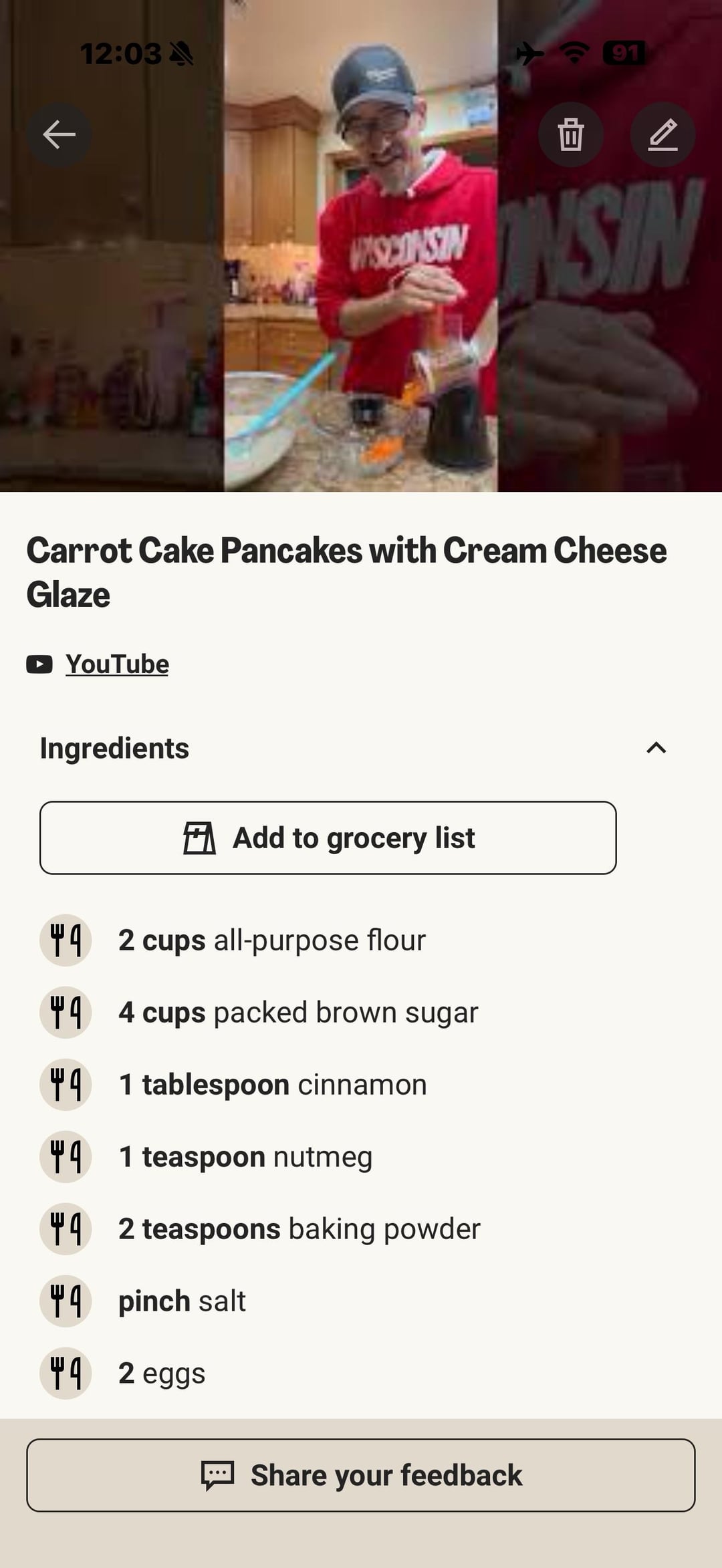Tap utensils icon beside packed brown sugar
This screenshot has height=1568, width=722.
pyautogui.click(x=66, y=1013)
